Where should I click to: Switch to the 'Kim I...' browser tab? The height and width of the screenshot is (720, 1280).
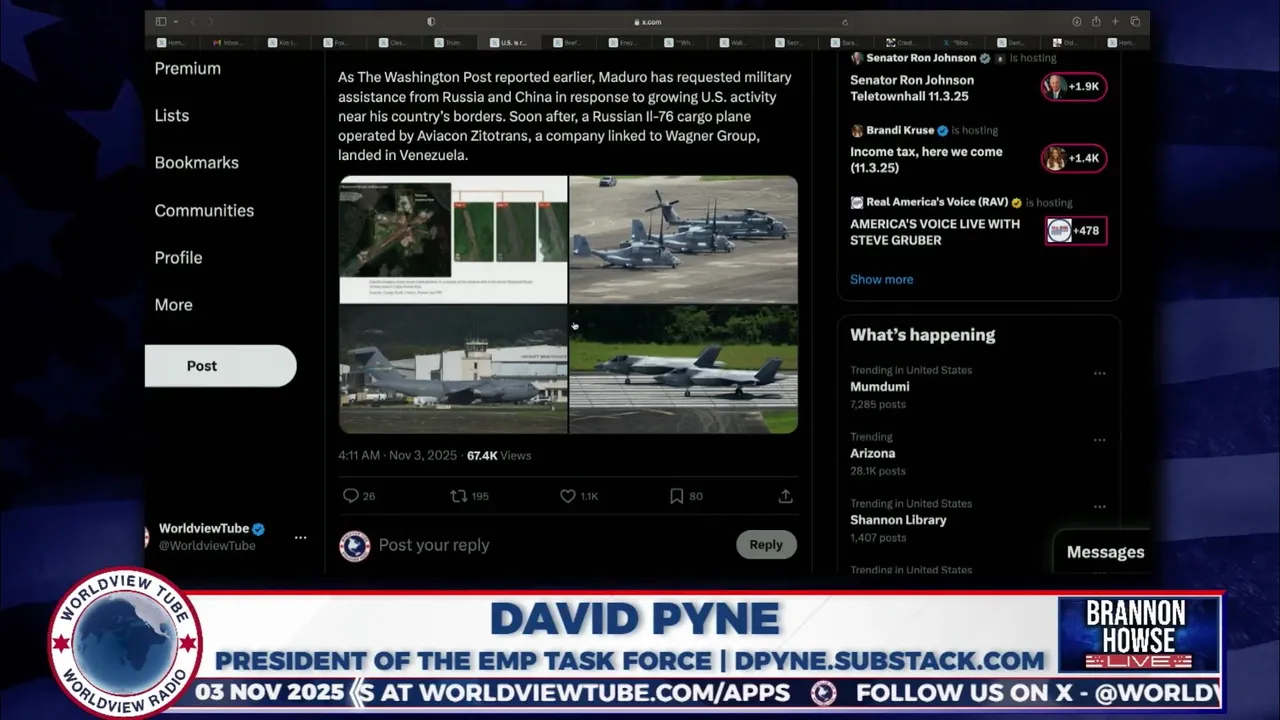283,43
